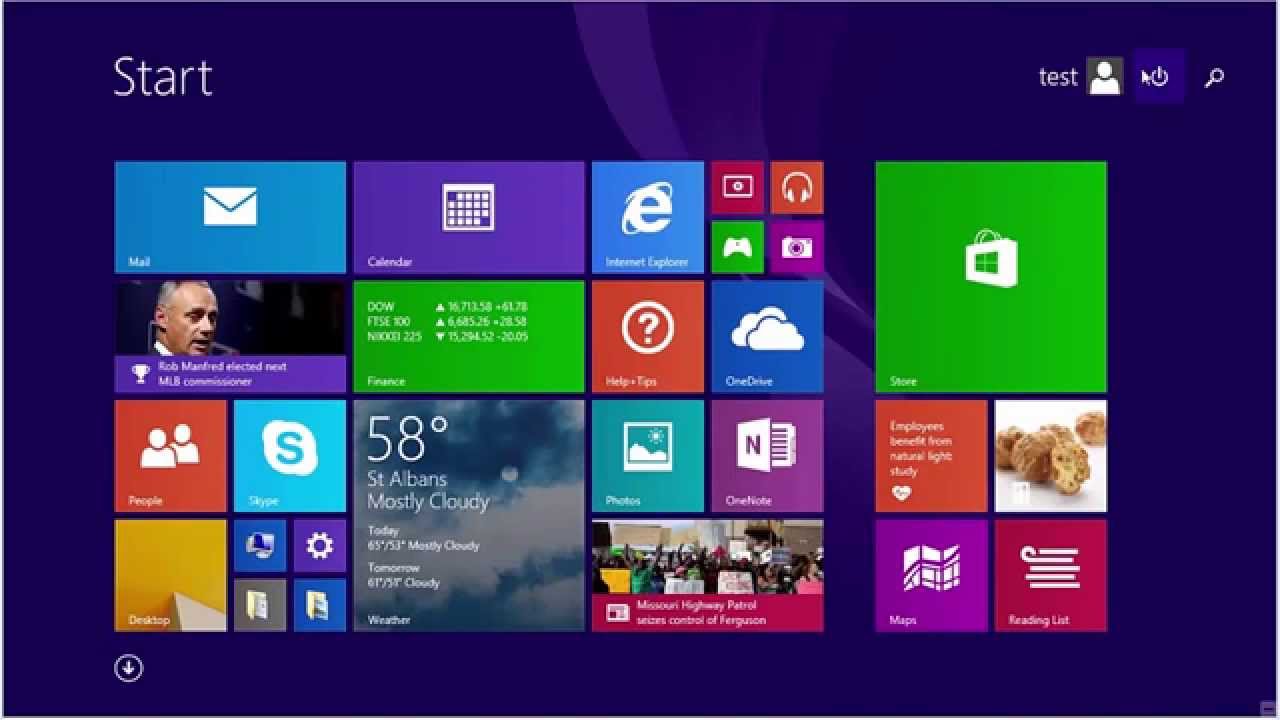Screen dimensions: 1280x720
Task: Launch Internet Explorer tile
Action: point(648,217)
